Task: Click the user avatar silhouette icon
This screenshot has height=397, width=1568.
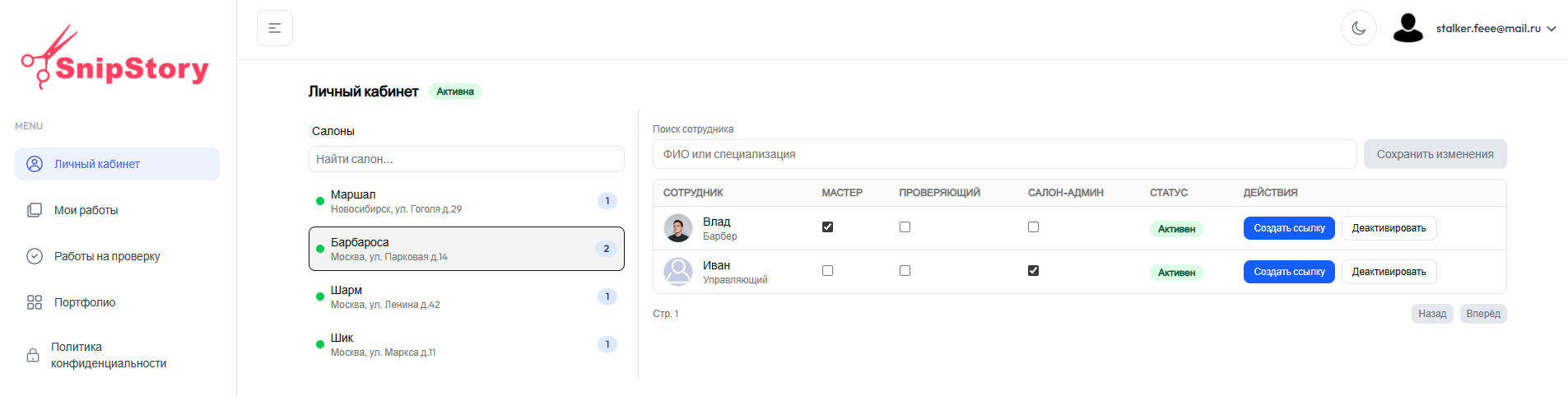Action: (1408, 28)
